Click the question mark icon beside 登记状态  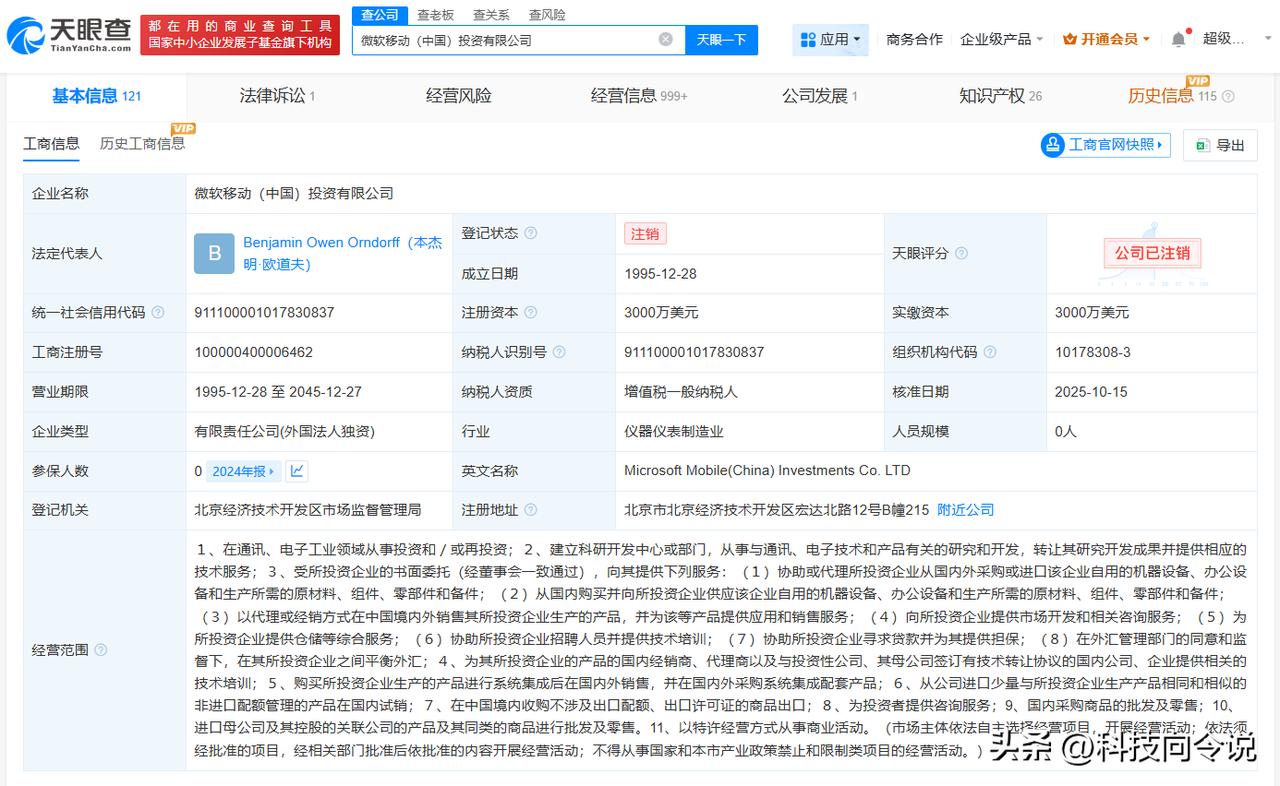point(532,233)
